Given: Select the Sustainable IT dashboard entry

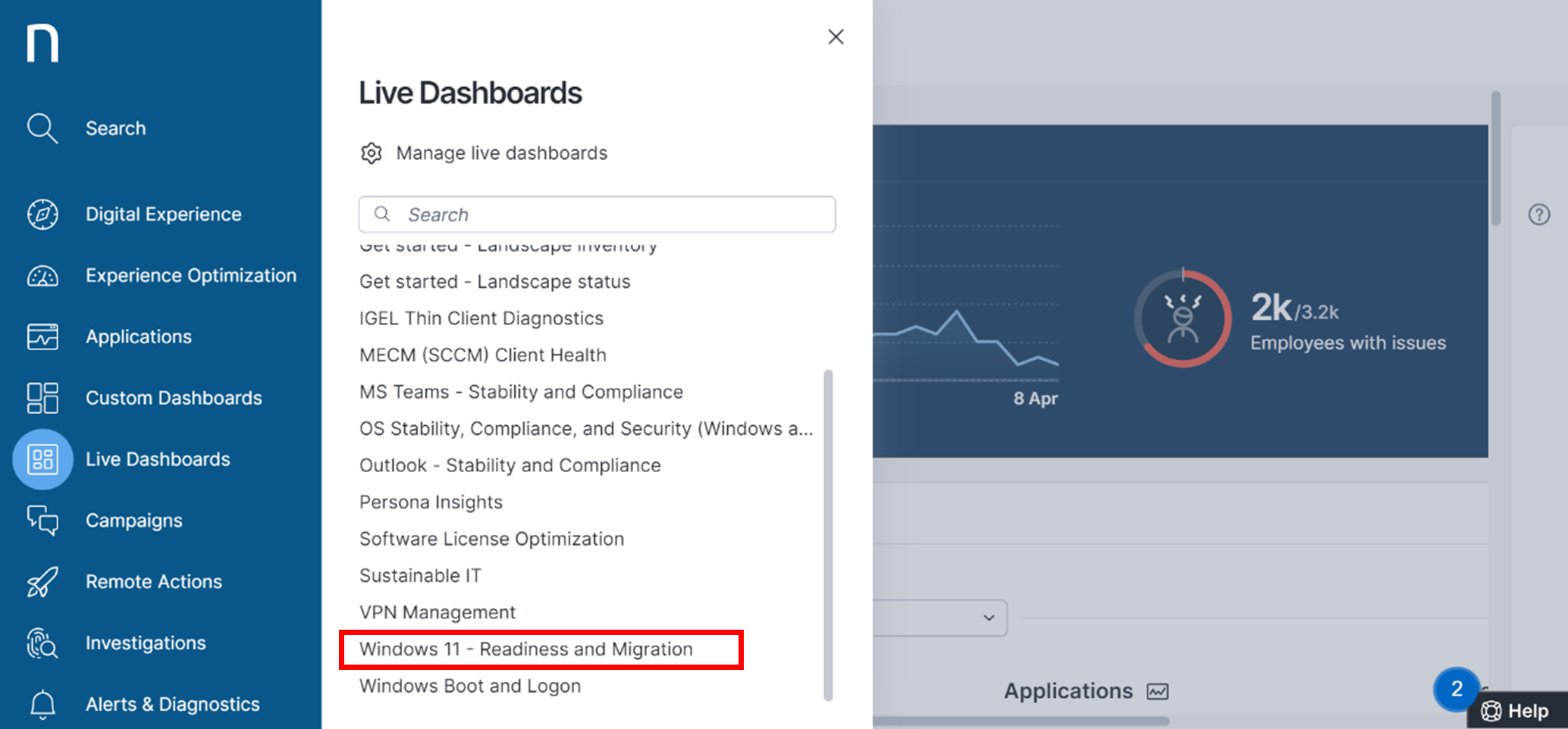Looking at the screenshot, I should tap(420, 576).
